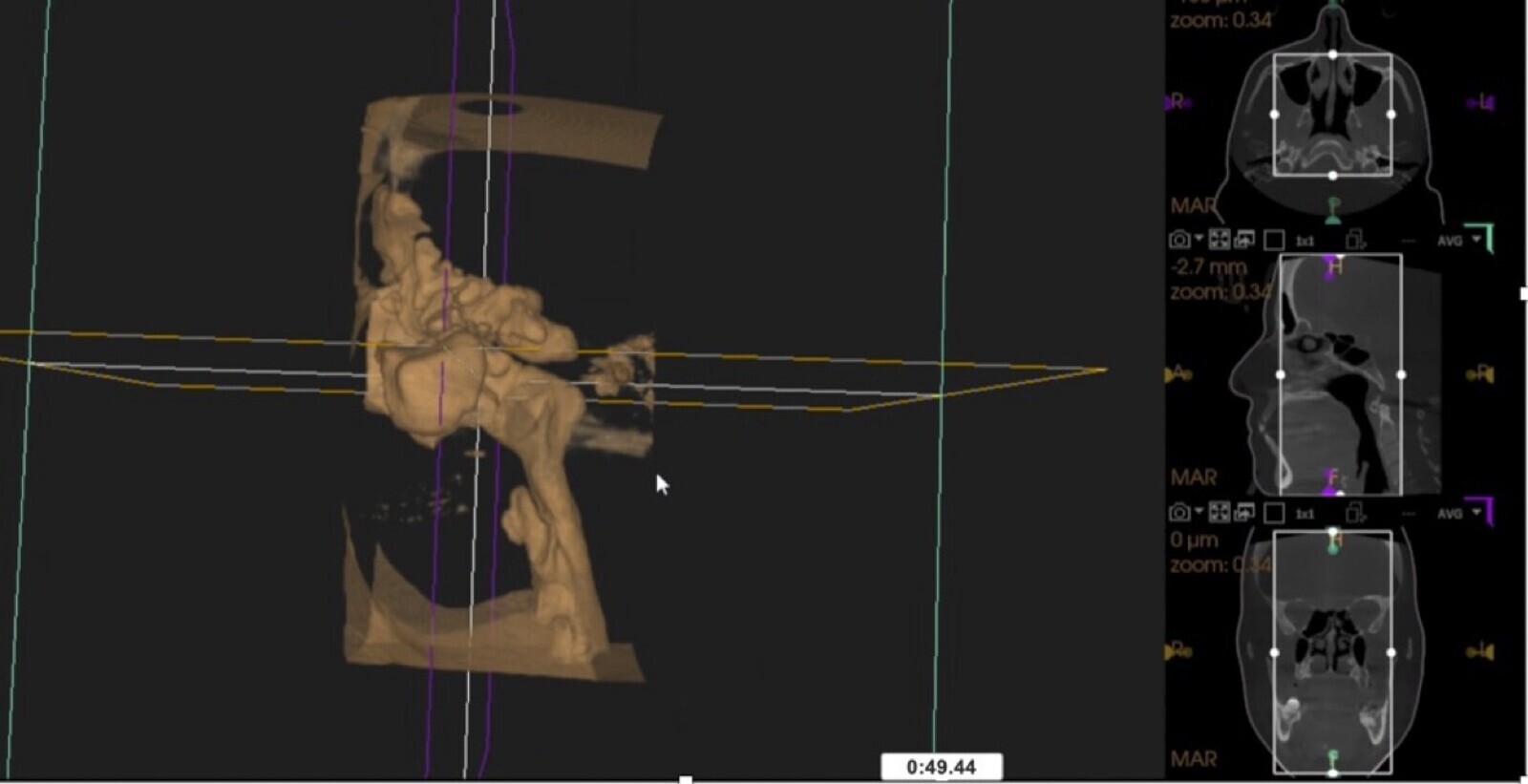Open the three-dots more menu above coronal view
Viewport: 1528px width, 784px height.
[x=1408, y=514]
